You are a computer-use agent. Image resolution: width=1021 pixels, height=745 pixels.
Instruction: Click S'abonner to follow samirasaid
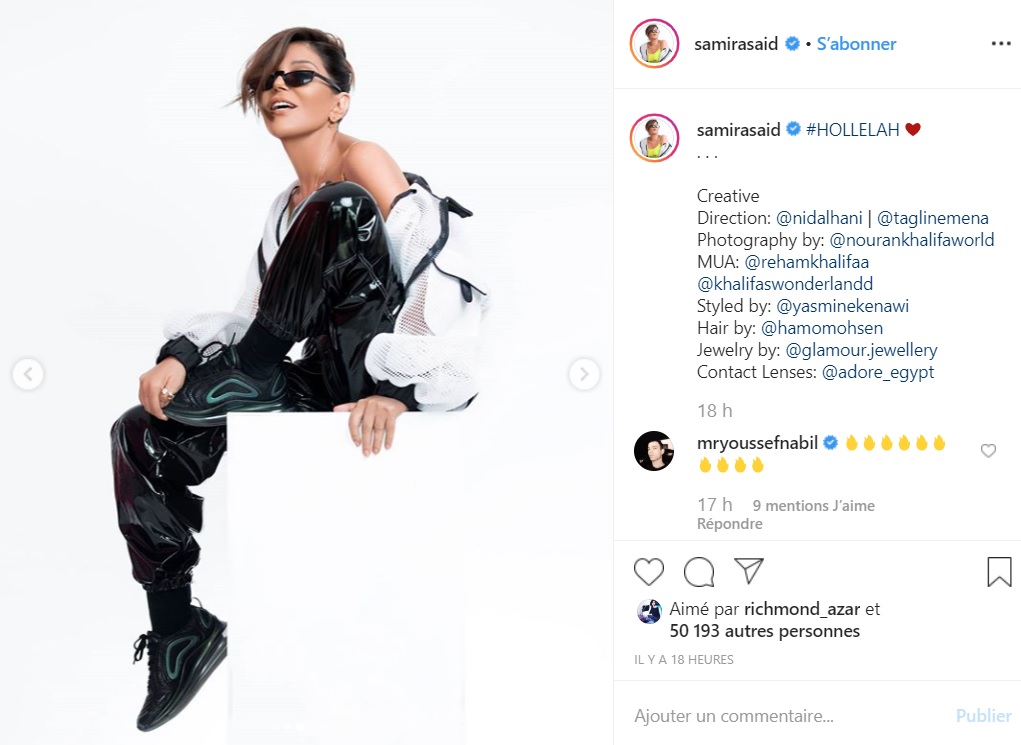(x=856, y=44)
